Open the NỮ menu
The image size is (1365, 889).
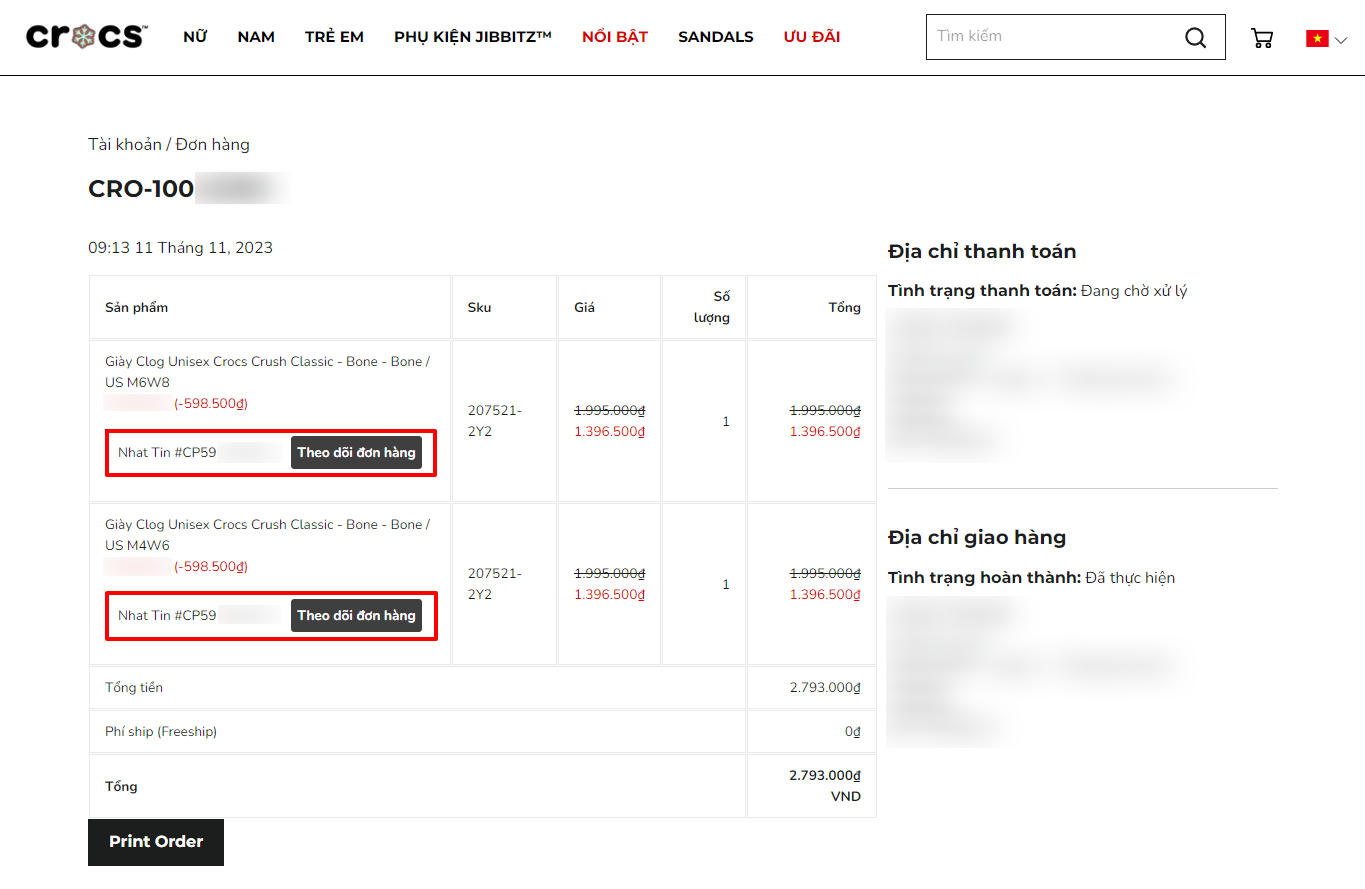[195, 37]
